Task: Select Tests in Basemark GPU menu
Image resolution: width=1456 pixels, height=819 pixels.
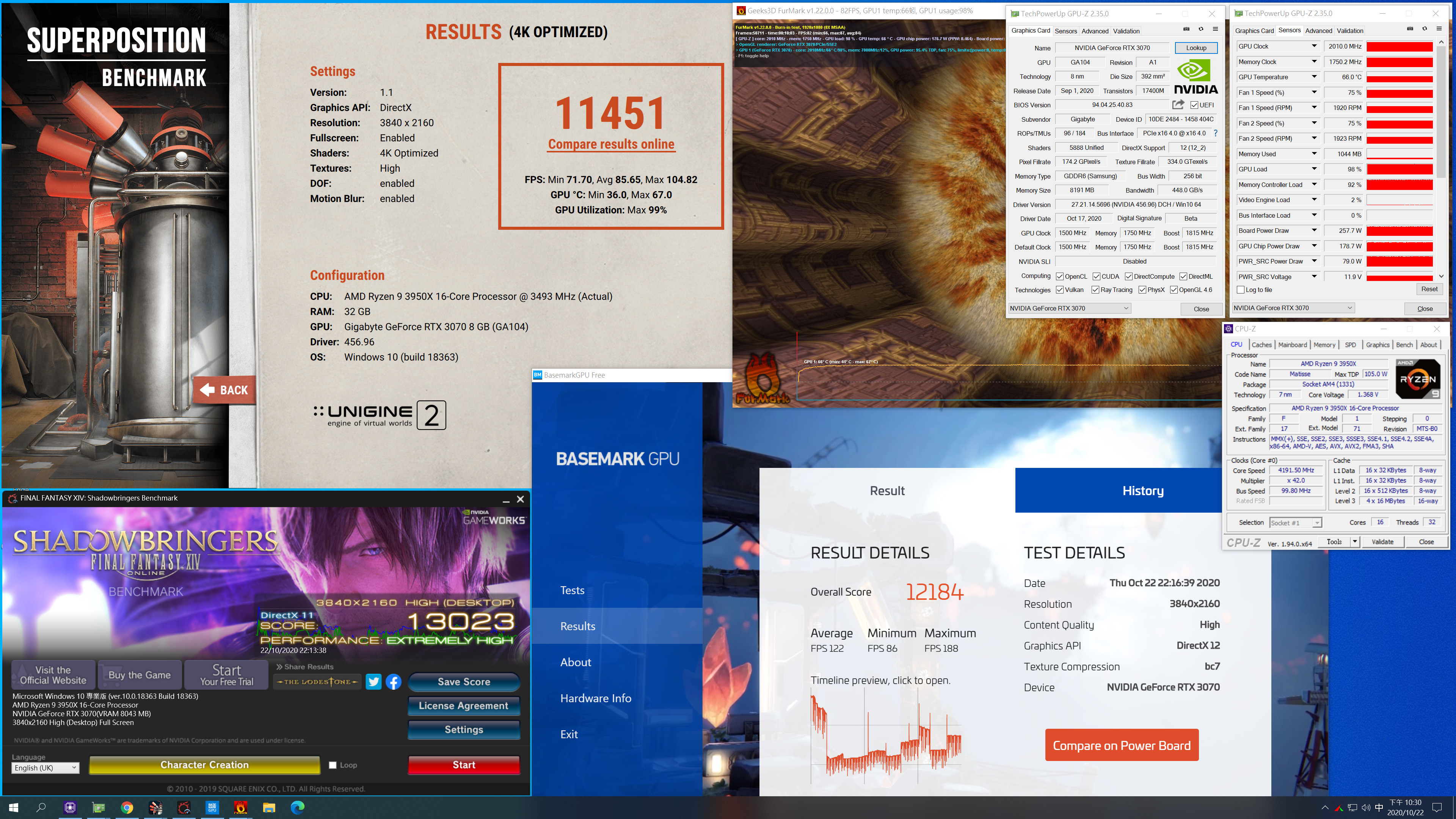Action: (x=572, y=590)
